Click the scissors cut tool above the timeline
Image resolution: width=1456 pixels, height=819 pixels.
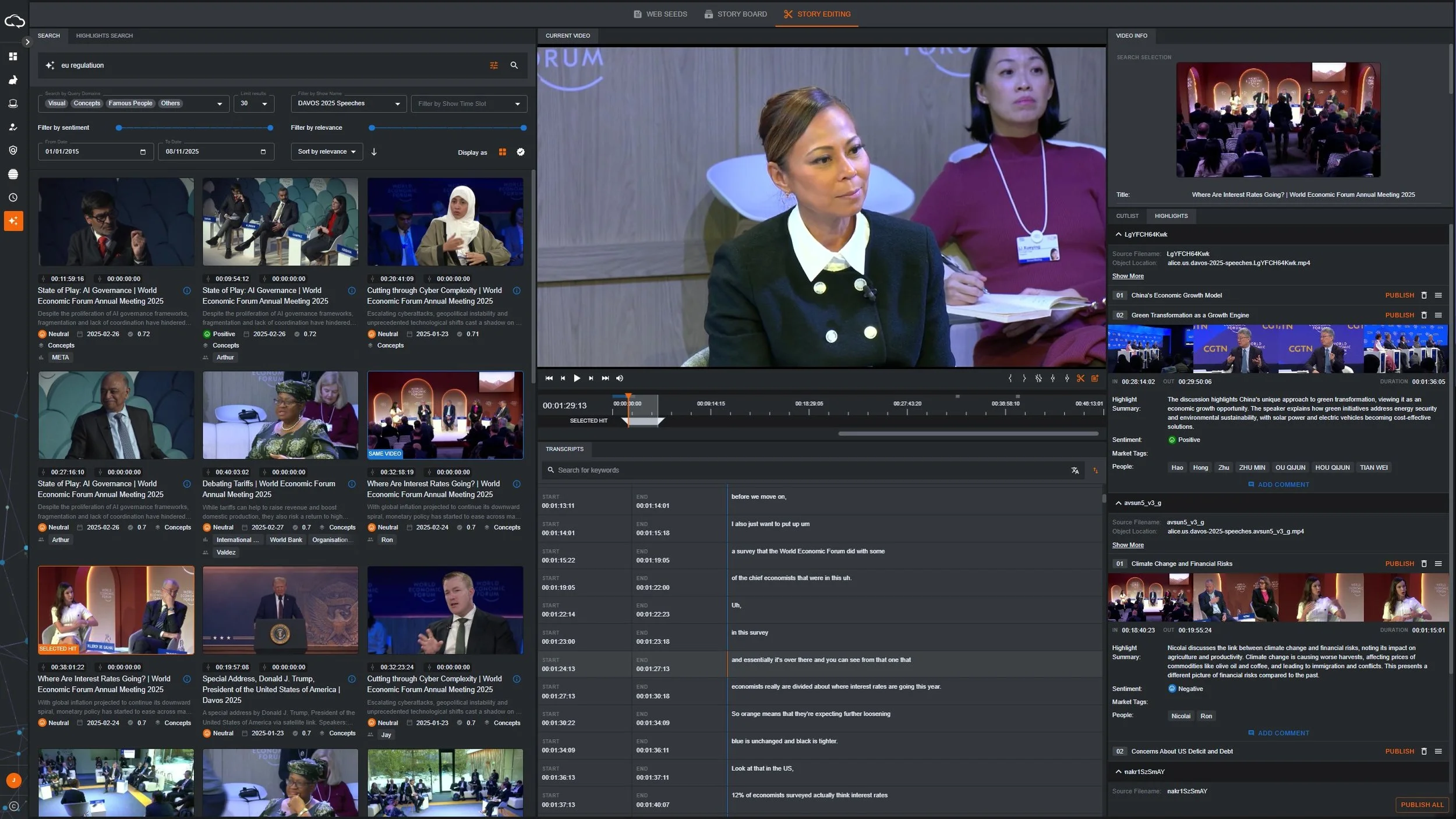click(1080, 378)
